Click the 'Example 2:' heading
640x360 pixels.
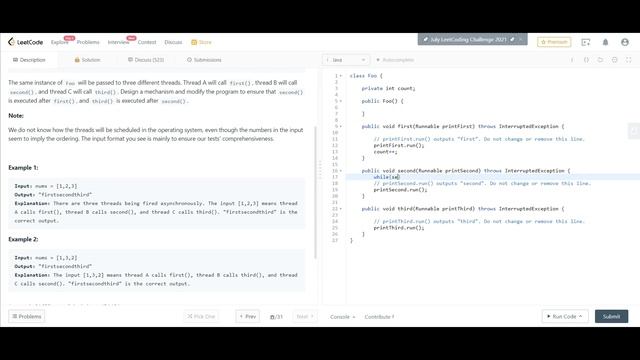[x=23, y=239]
